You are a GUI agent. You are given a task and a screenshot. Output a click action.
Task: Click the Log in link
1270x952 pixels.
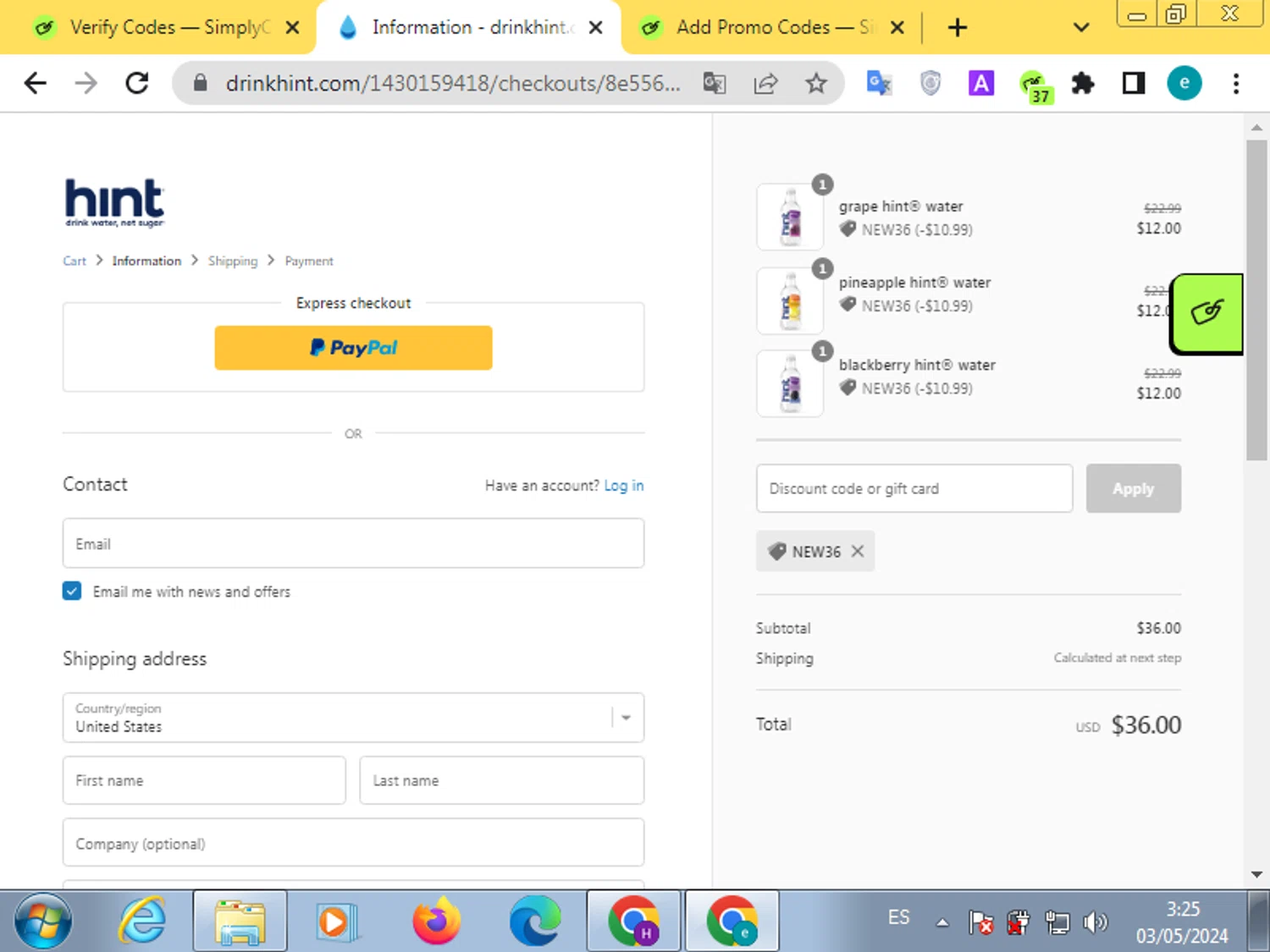[x=624, y=485]
